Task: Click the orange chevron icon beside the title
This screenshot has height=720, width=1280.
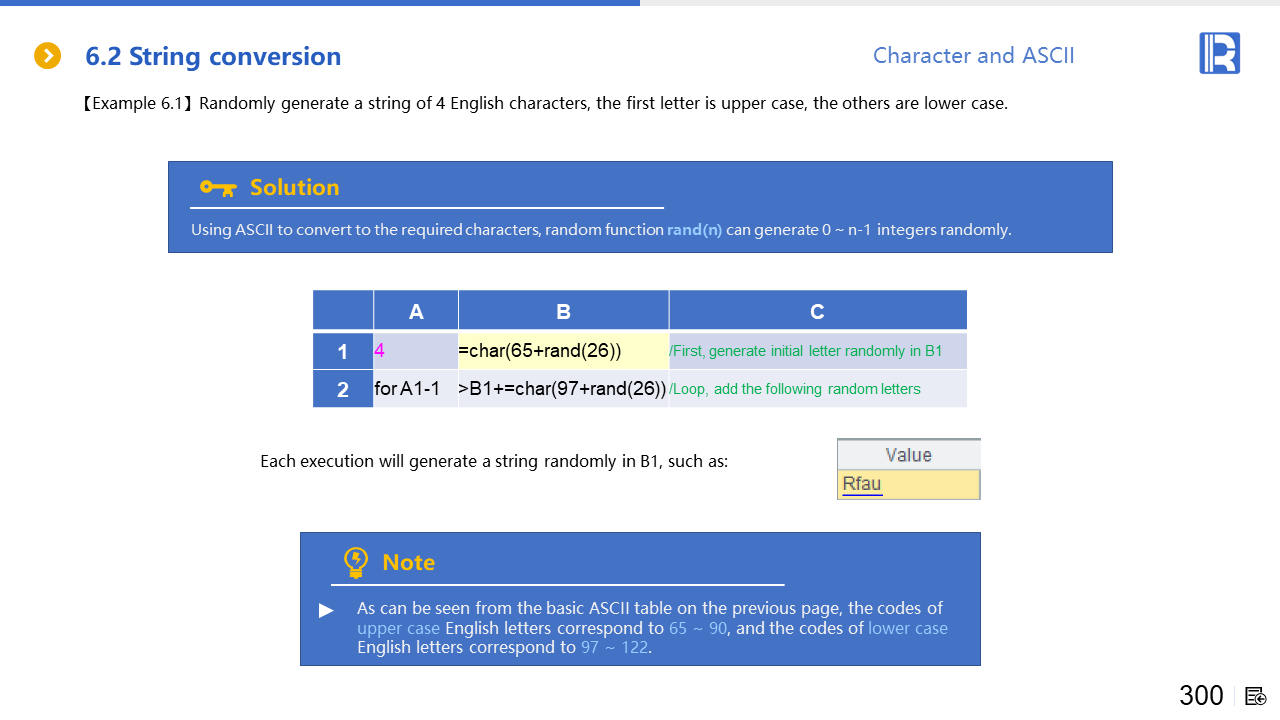Action: [x=47, y=56]
